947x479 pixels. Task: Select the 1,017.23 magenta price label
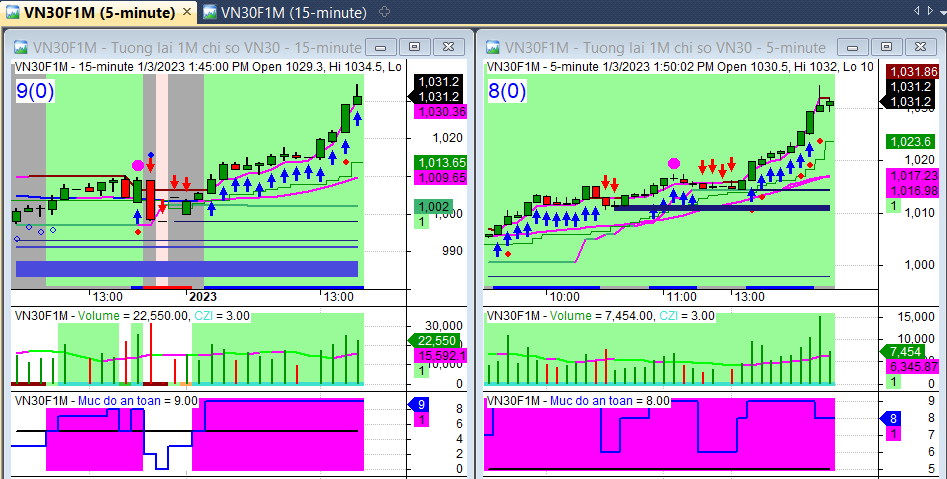coord(913,176)
